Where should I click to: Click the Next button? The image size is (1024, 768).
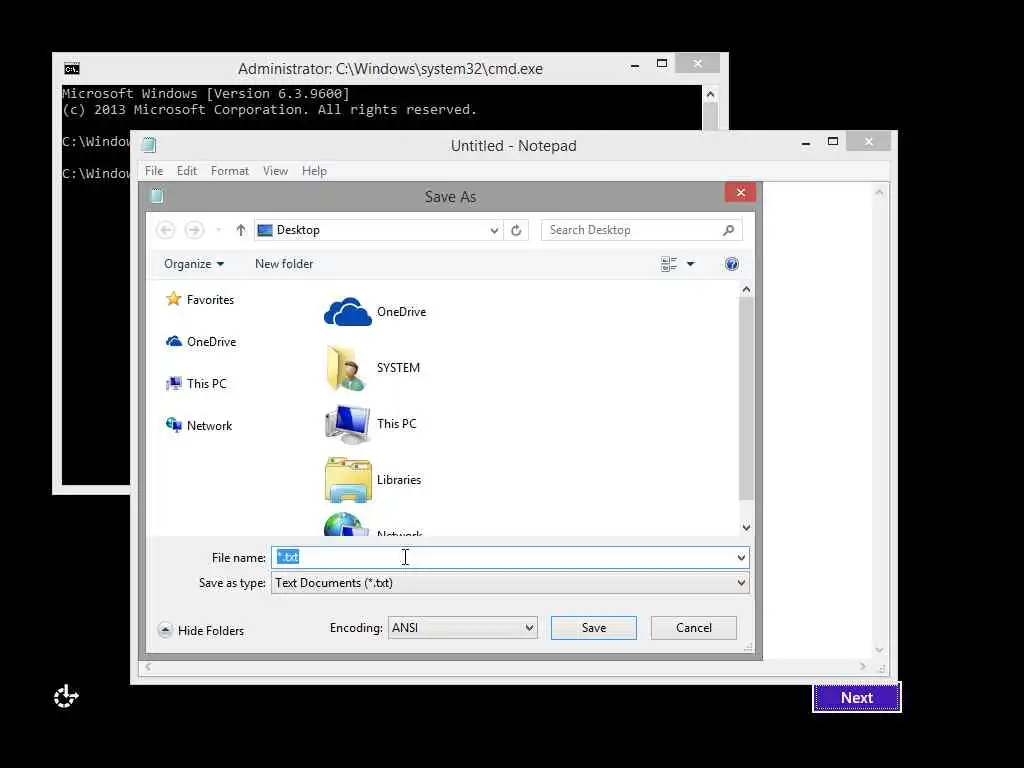(x=857, y=697)
